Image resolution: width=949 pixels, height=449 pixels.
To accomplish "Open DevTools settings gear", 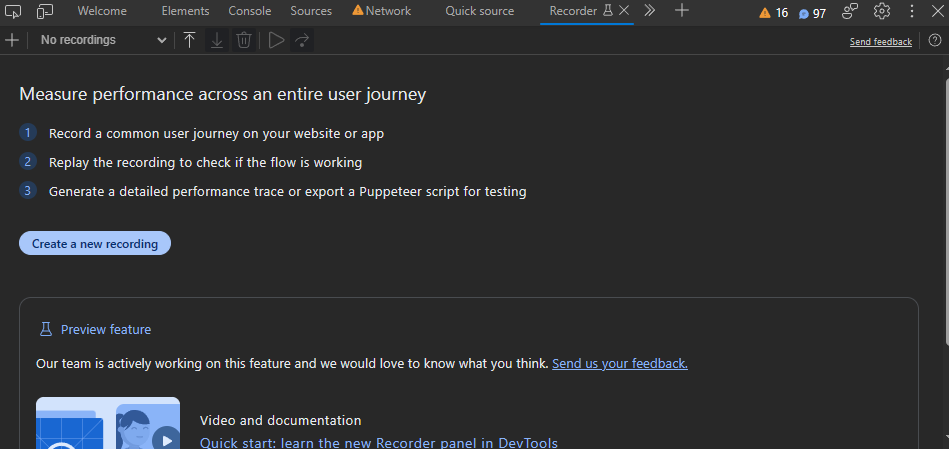I will 881,11.
